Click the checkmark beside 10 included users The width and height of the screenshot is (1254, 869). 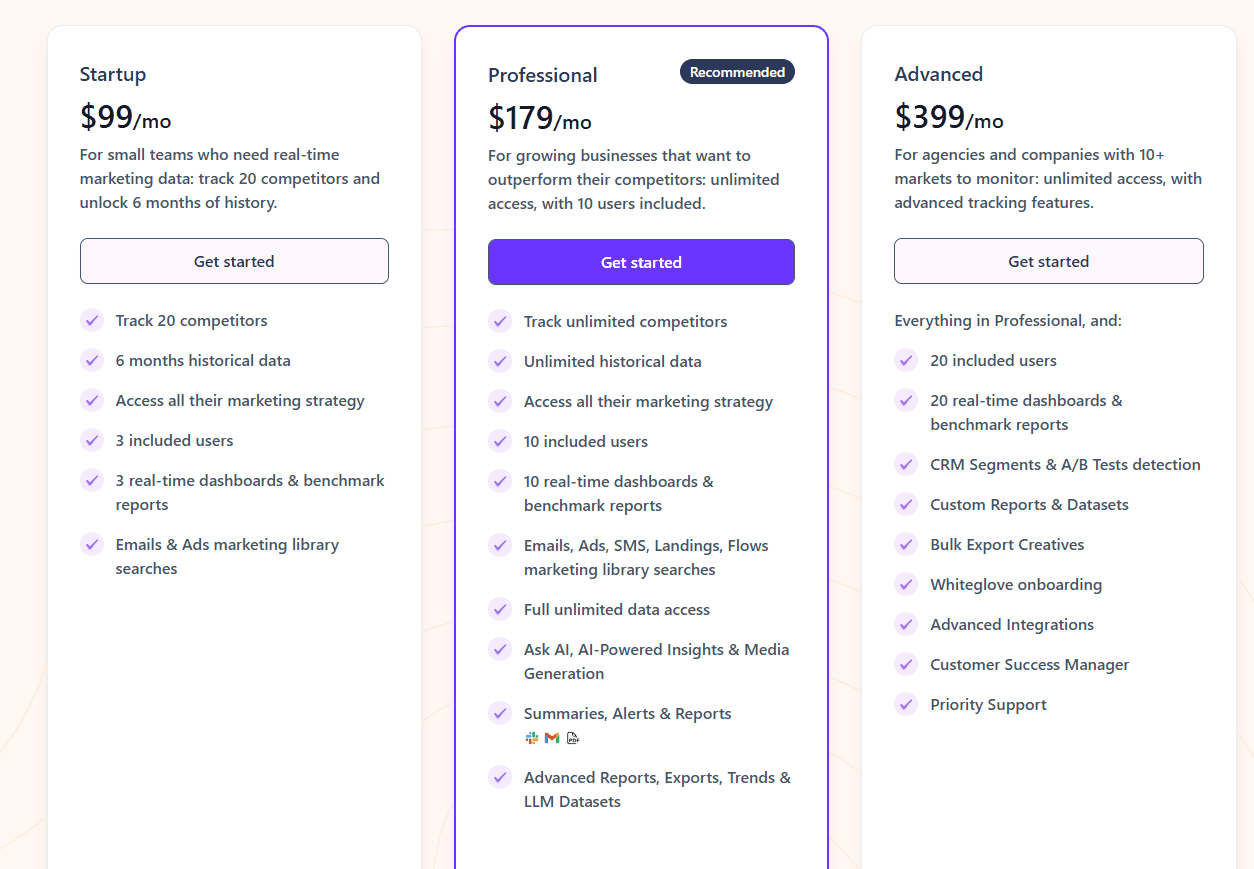click(x=499, y=441)
